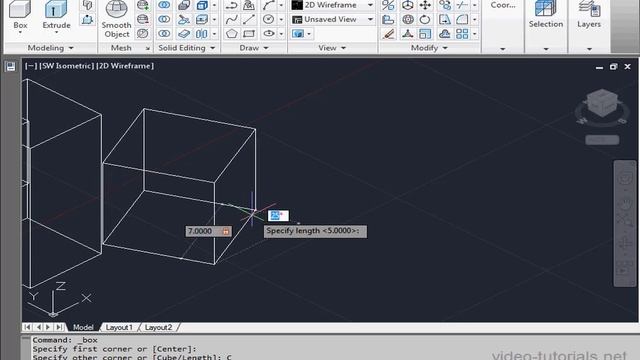Open the Selection panel button

point(546,15)
